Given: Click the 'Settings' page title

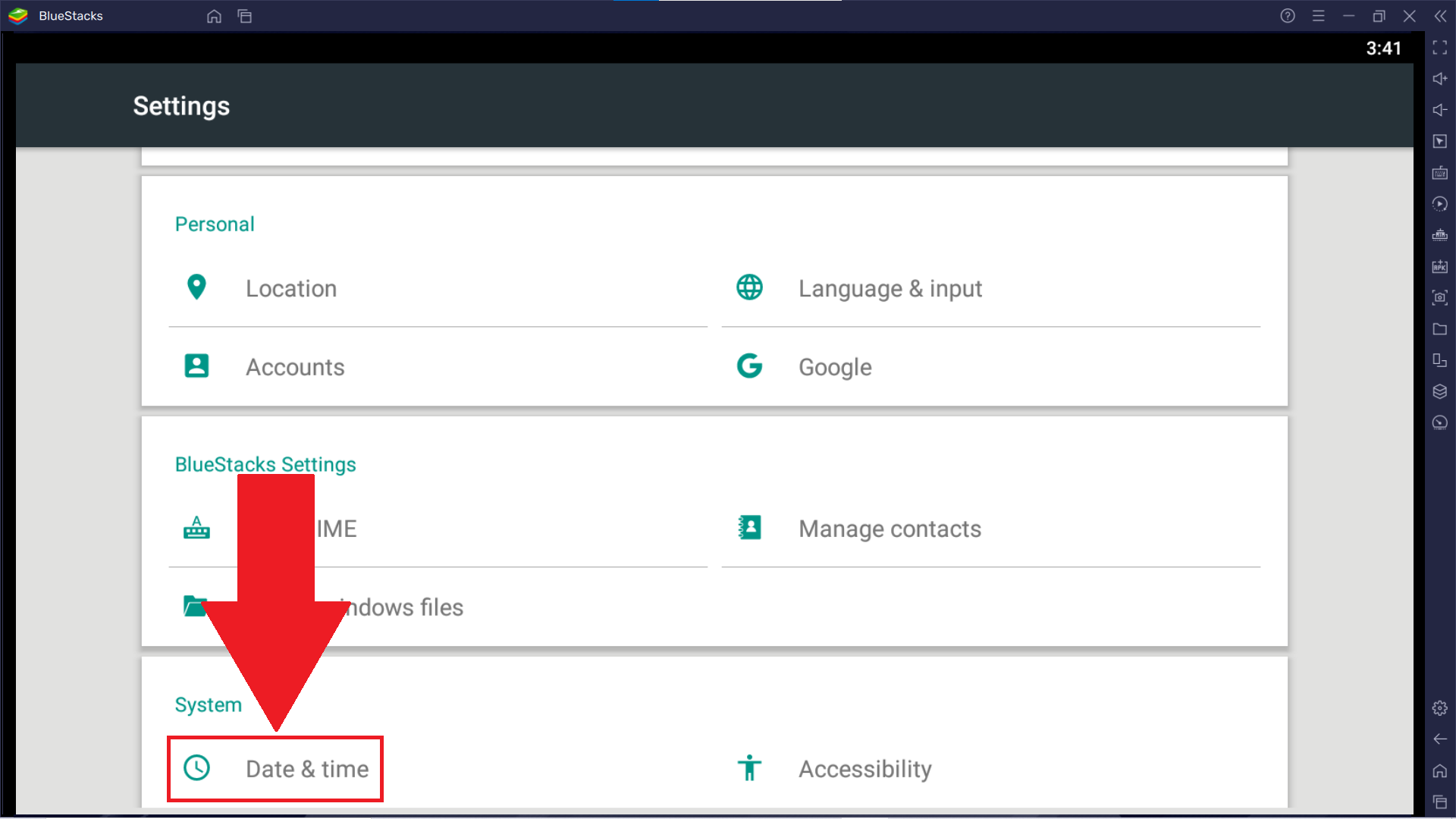Looking at the screenshot, I should pyautogui.click(x=181, y=106).
